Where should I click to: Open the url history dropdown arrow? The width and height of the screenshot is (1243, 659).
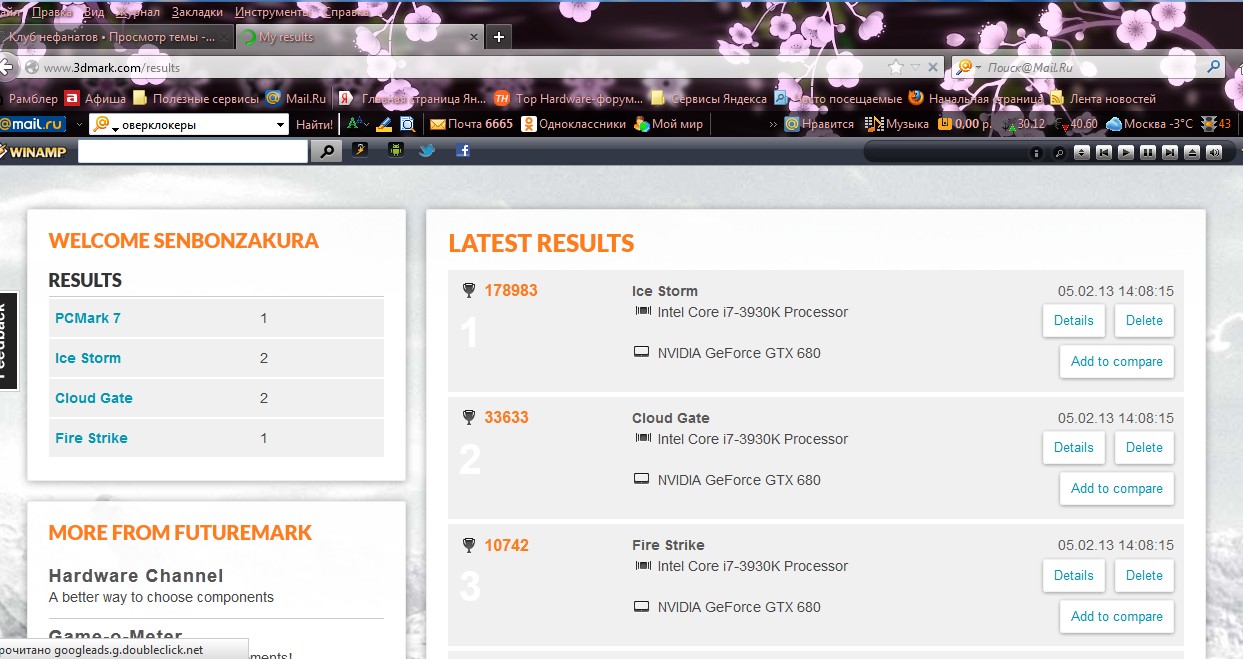click(915, 67)
